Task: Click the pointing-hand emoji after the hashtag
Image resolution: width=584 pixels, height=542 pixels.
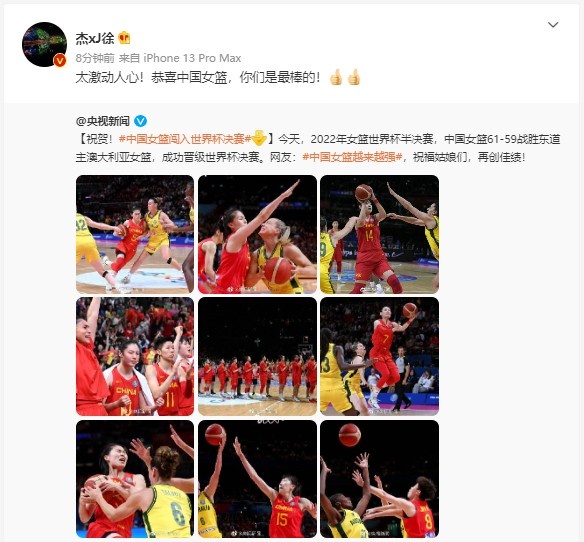Action: [259, 139]
